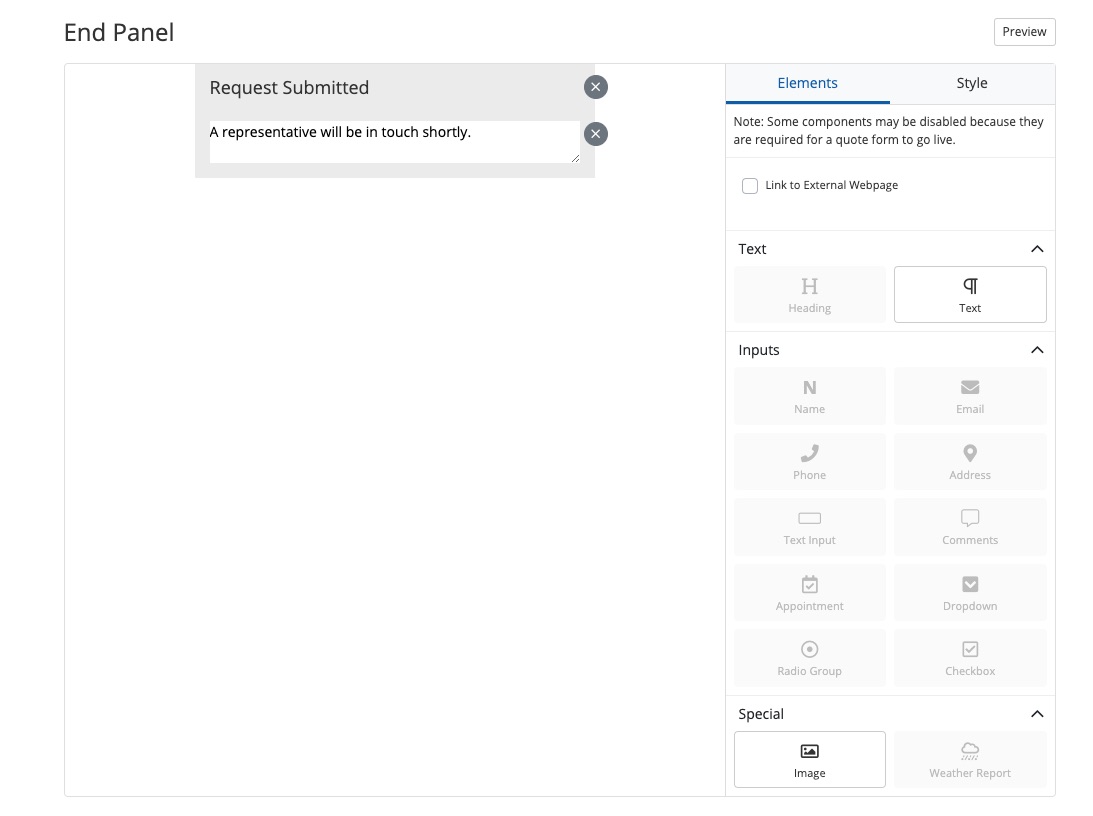
Task: Add a Text paragraph element
Action: (969, 294)
